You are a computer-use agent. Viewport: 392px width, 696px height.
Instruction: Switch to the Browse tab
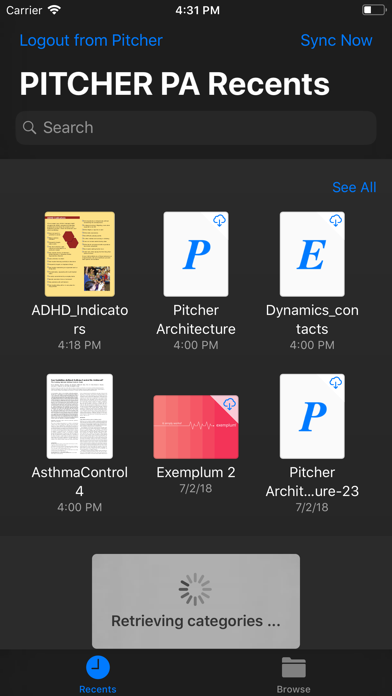pyautogui.click(x=293, y=675)
